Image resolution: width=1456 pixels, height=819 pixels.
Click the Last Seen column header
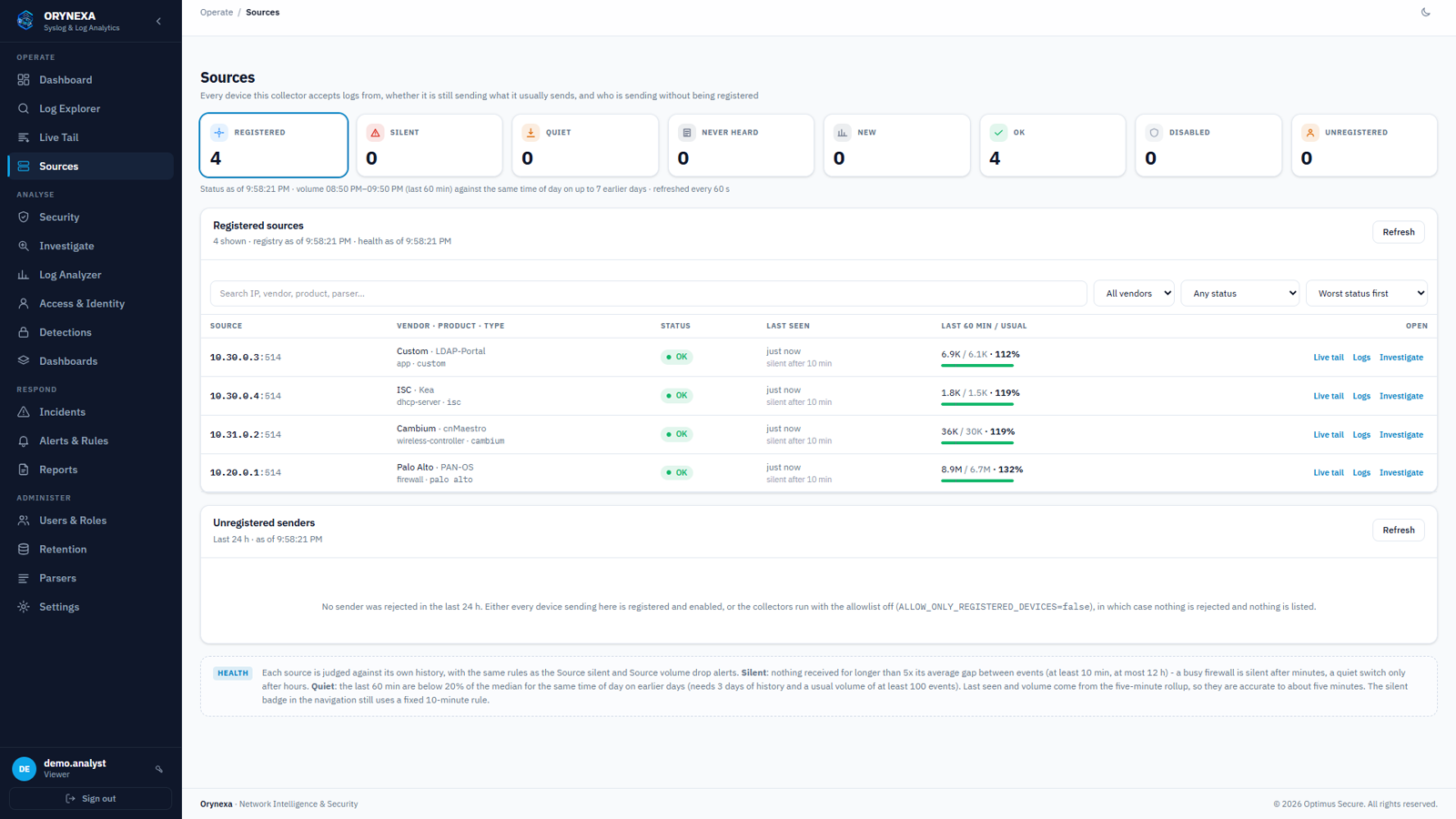[x=788, y=326]
